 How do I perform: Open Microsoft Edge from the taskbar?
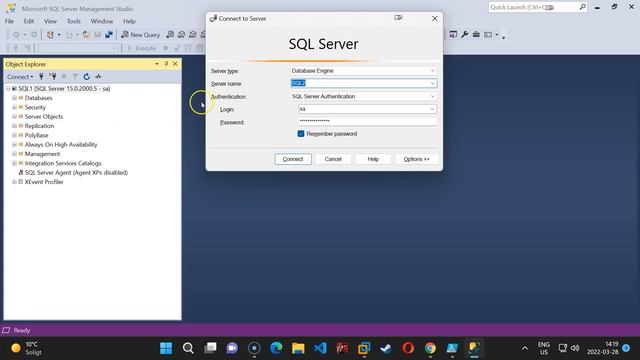click(x=276, y=348)
